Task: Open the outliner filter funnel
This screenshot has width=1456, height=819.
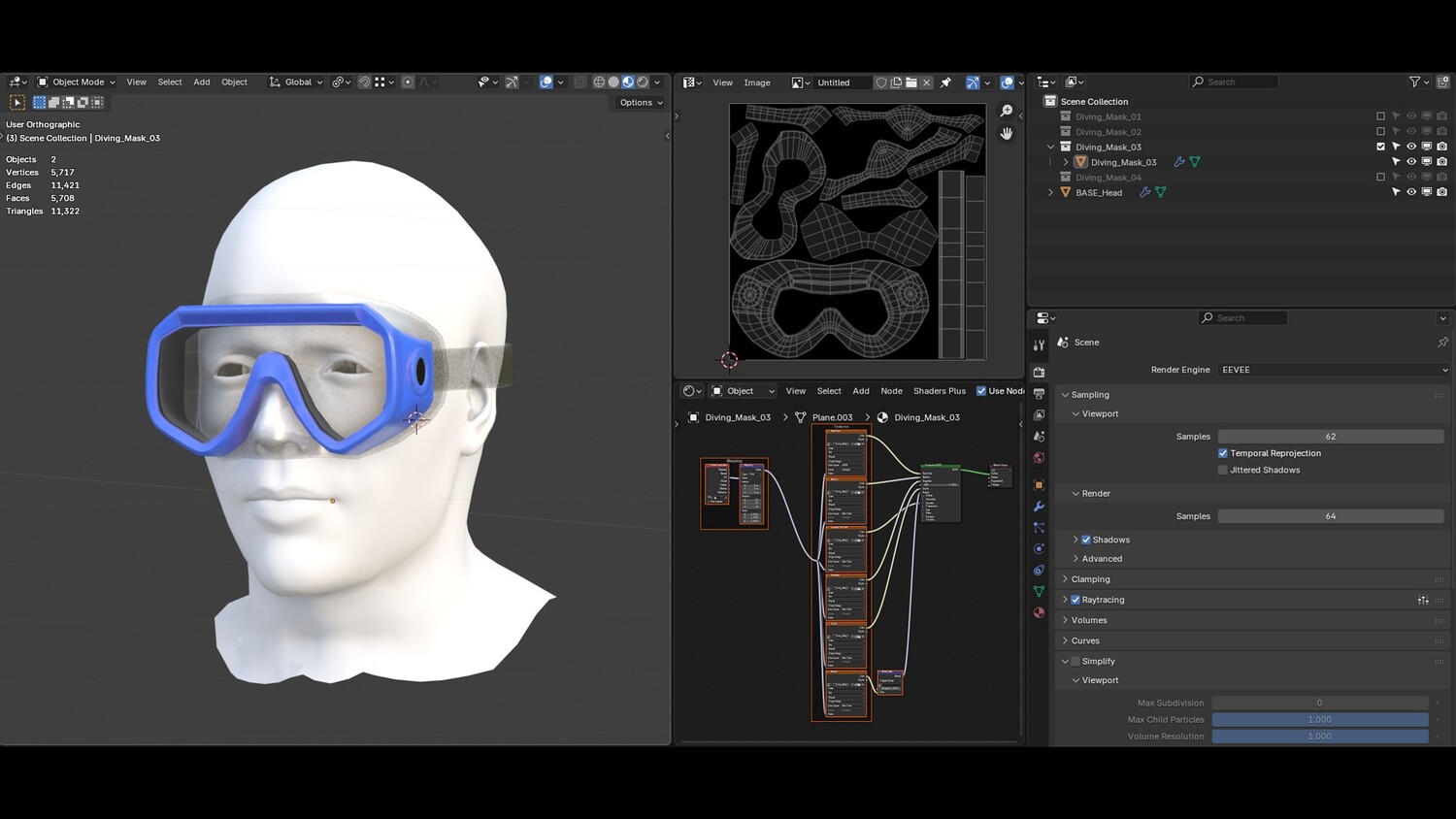Action: (1414, 82)
